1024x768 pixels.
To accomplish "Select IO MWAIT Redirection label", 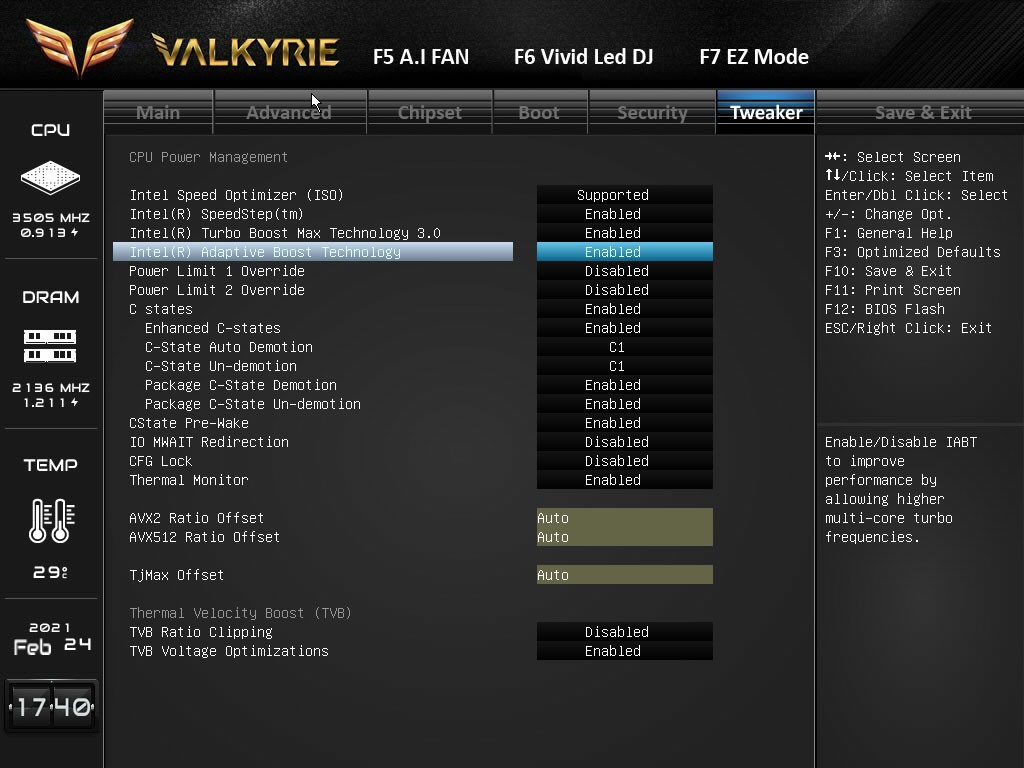I will point(209,442).
